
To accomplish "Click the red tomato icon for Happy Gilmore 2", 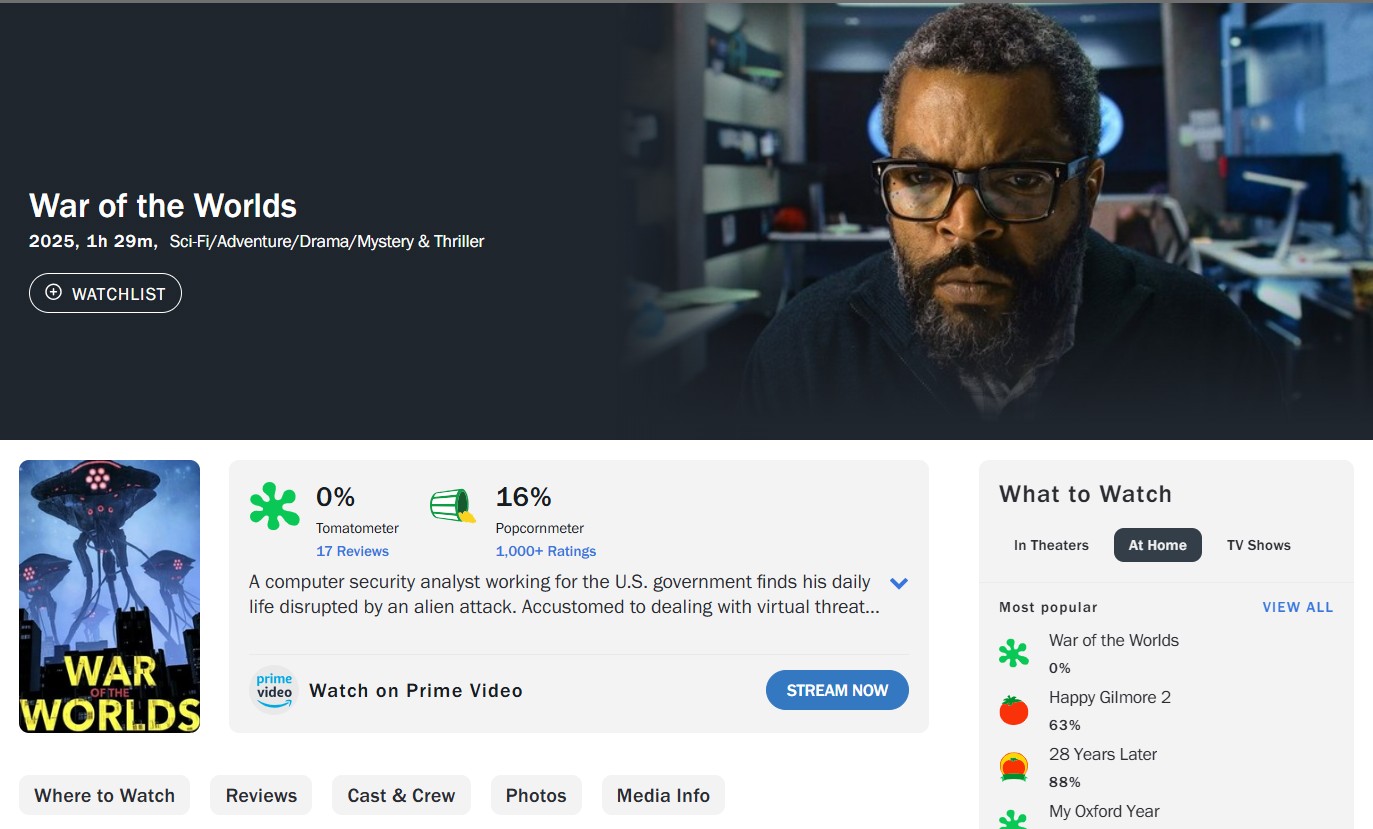I will pyautogui.click(x=1013, y=711).
